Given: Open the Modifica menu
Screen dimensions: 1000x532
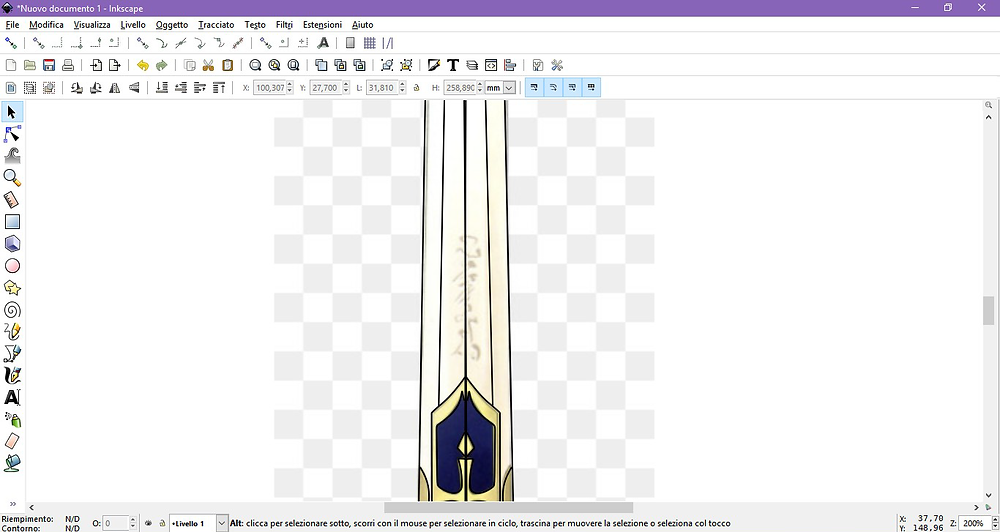Looking at the screenshot, I should [x=47, y=25].
